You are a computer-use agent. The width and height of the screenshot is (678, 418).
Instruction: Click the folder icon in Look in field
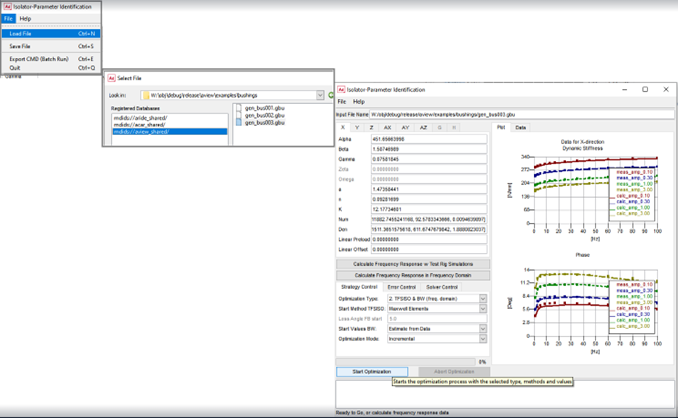[x=146, y=95]
